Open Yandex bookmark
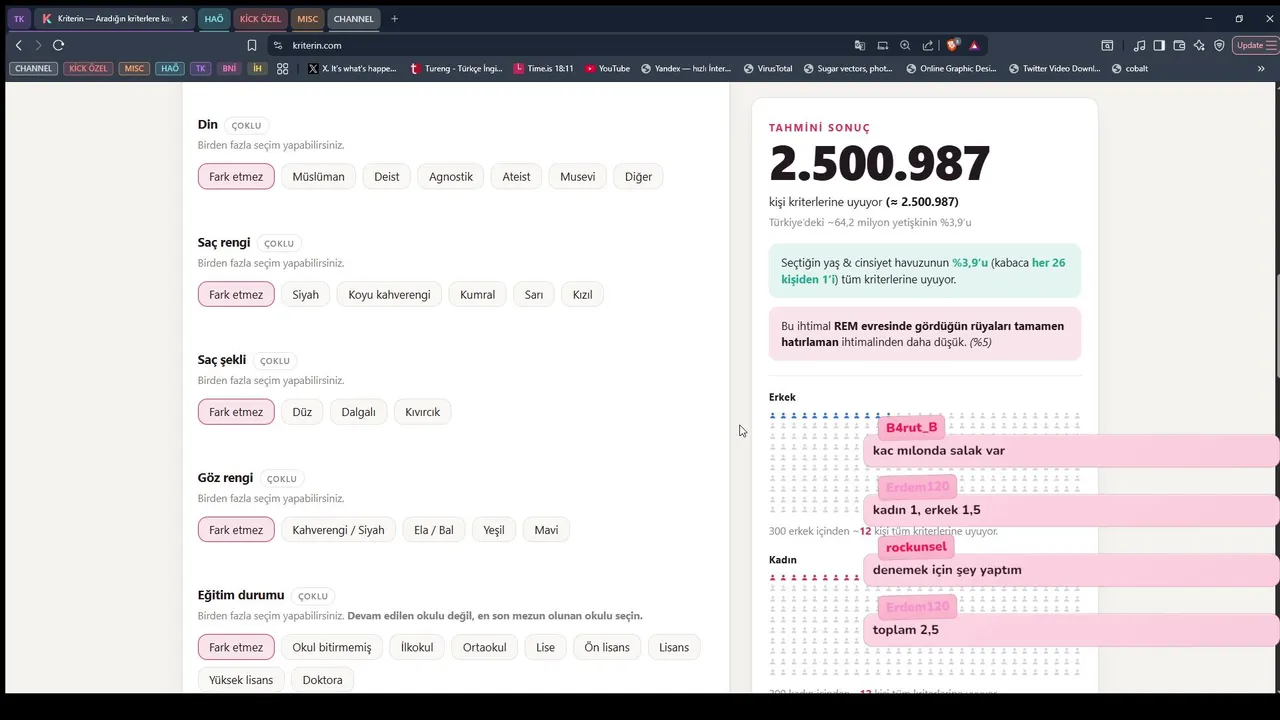The width and height of the screenshot is (1280, 720). [x=685, y=69]
